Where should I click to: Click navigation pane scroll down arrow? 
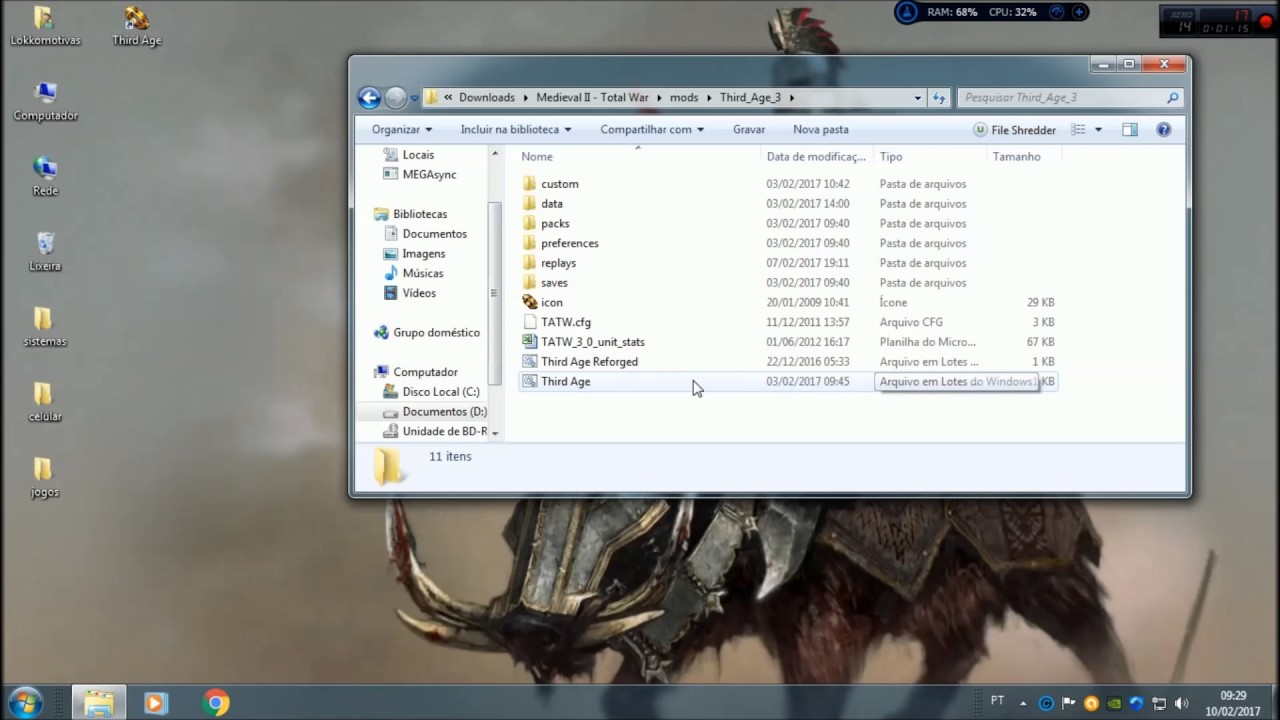(495, 433)
